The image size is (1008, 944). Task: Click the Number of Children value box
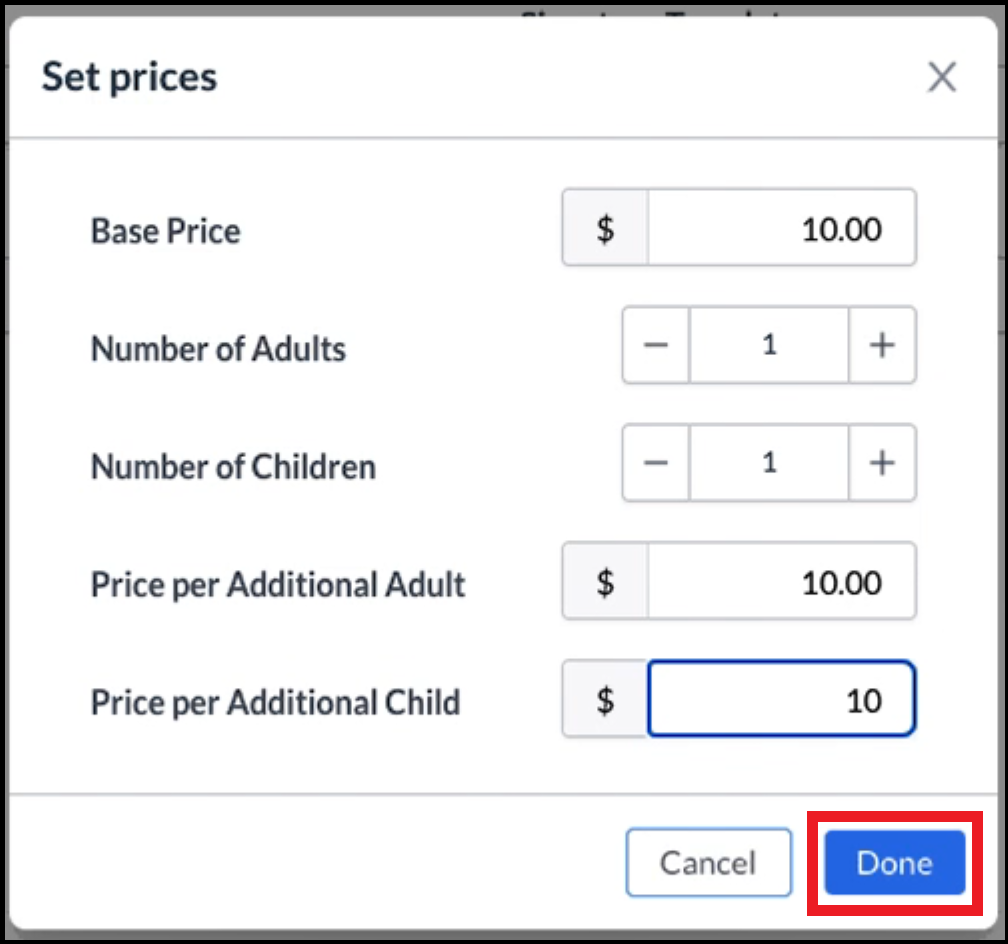click(768, 463)
